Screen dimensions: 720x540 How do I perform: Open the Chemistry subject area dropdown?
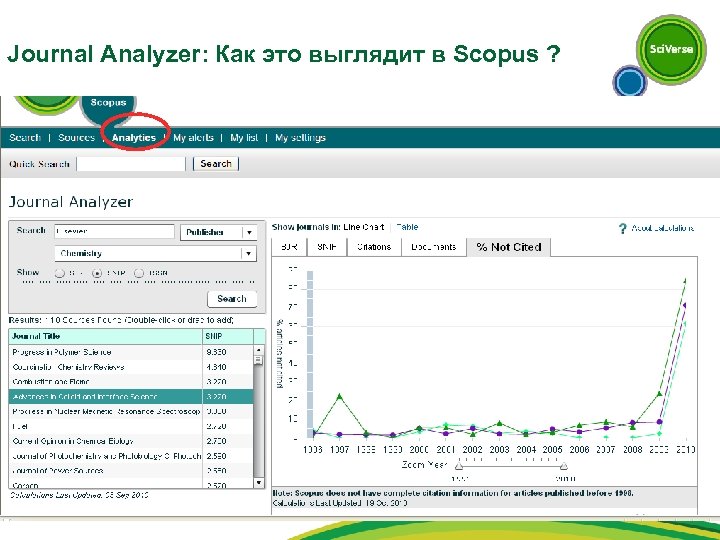[156, 253]
